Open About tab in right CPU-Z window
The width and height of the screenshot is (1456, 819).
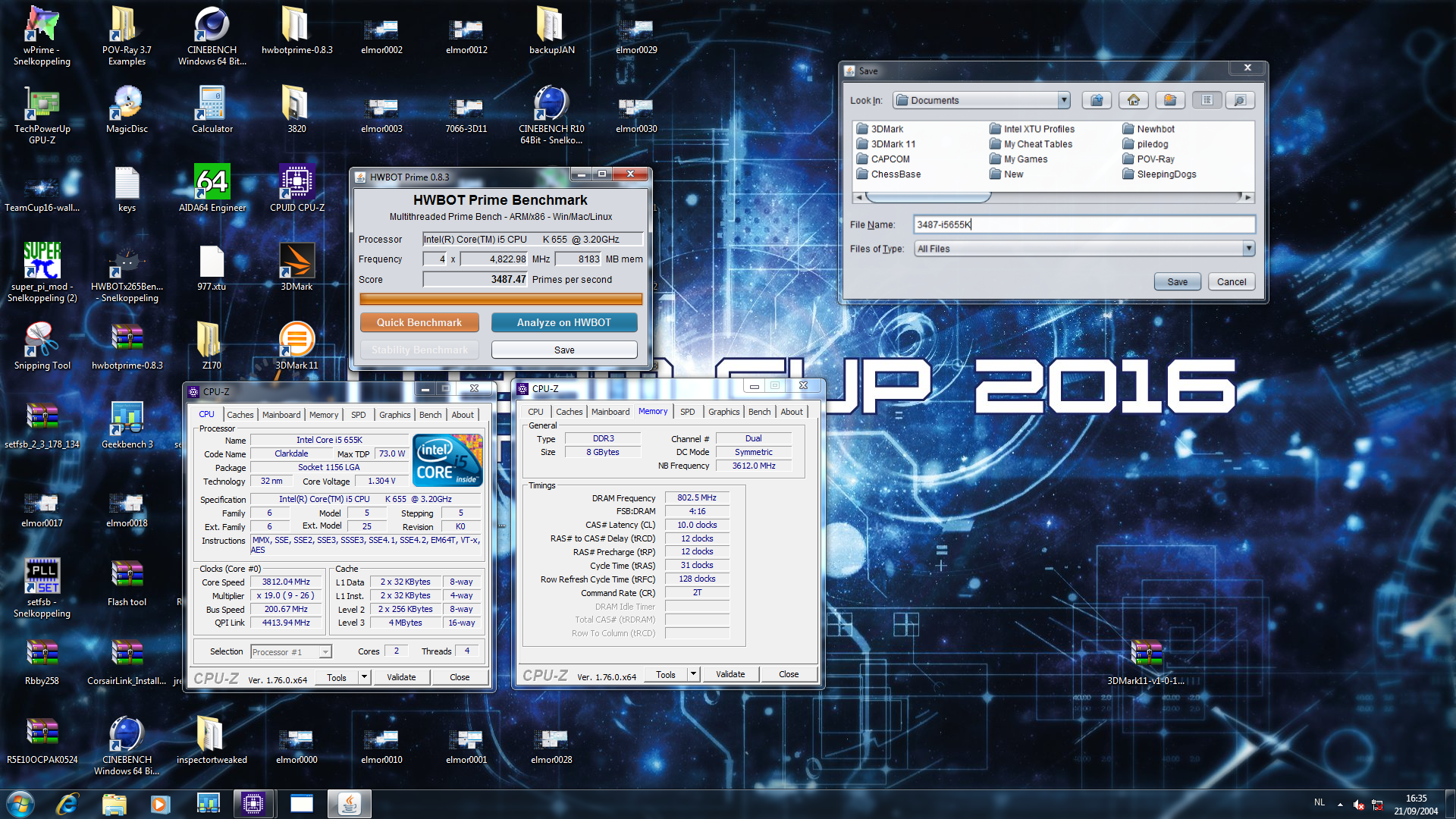click(x=792, y=412)
